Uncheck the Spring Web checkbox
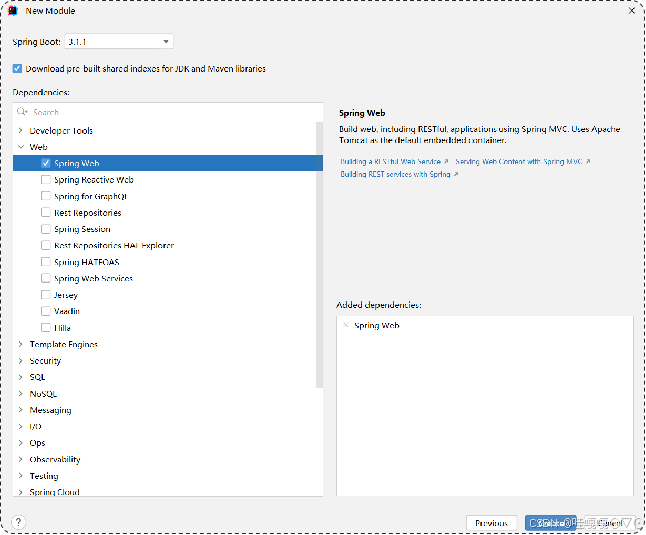 tap(46, 163)
